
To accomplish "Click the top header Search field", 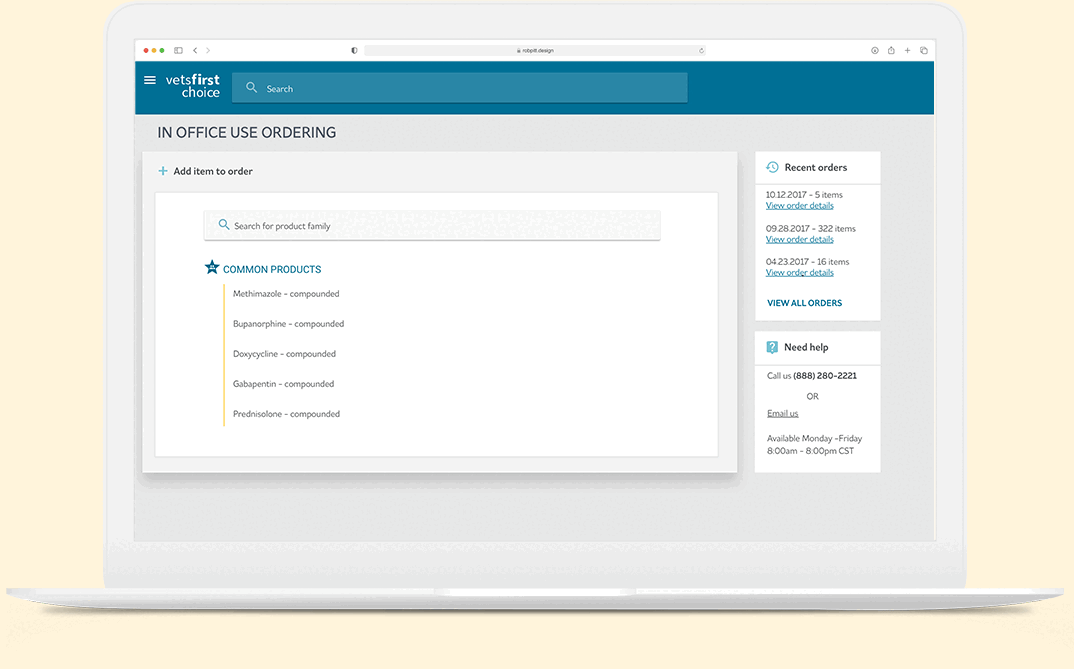I will click(x=460, y=88).
